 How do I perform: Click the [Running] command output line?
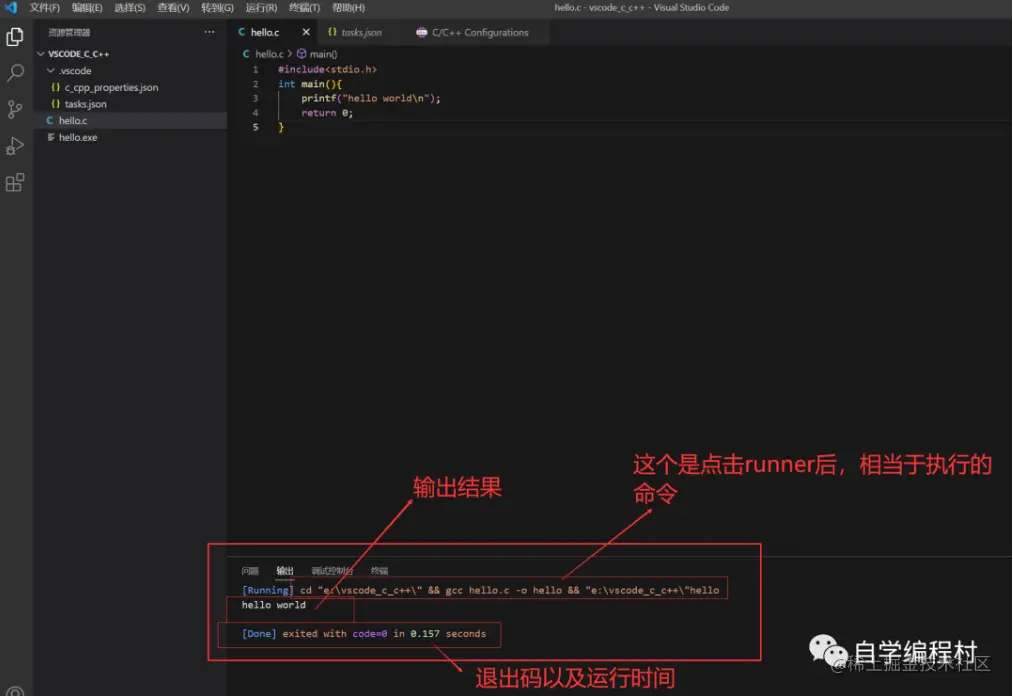480,591
